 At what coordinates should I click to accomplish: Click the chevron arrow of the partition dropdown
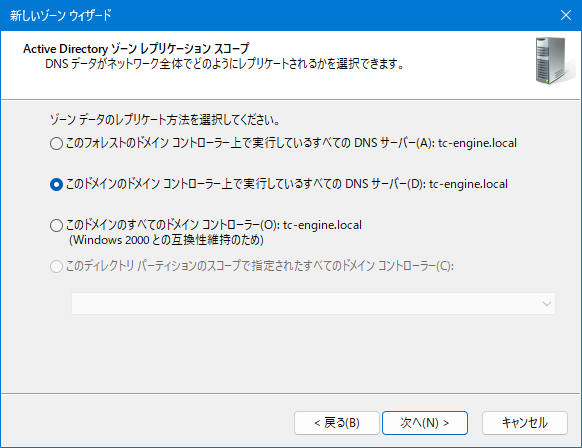[x=546, y=304]
